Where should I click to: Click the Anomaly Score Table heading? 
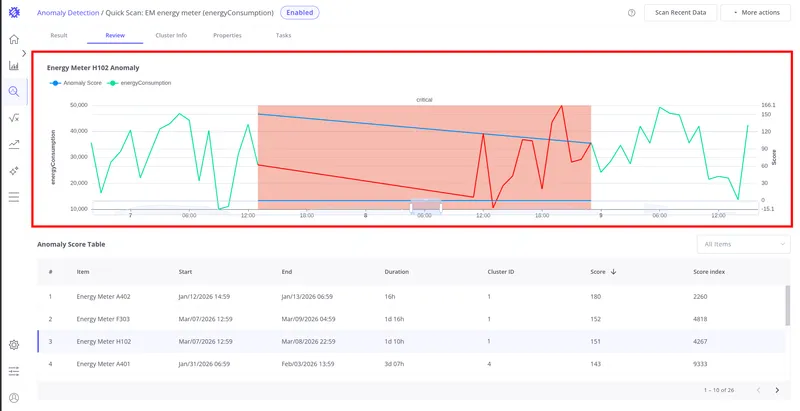(x=71, y=244)
